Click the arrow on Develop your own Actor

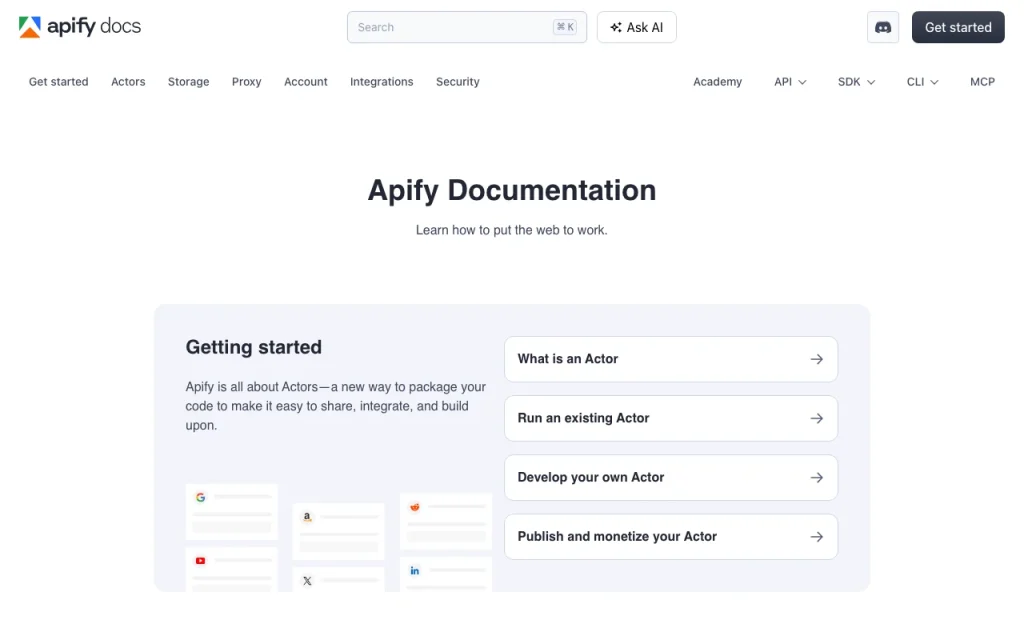[x=816, y=478]
